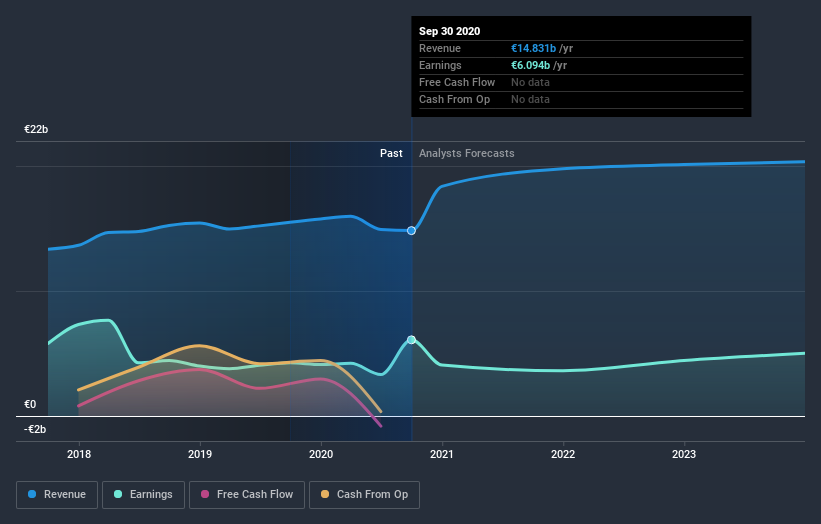Toggle the Cash From Op legend button
Viewport: 821px width, 524px height.
[364, 495]
